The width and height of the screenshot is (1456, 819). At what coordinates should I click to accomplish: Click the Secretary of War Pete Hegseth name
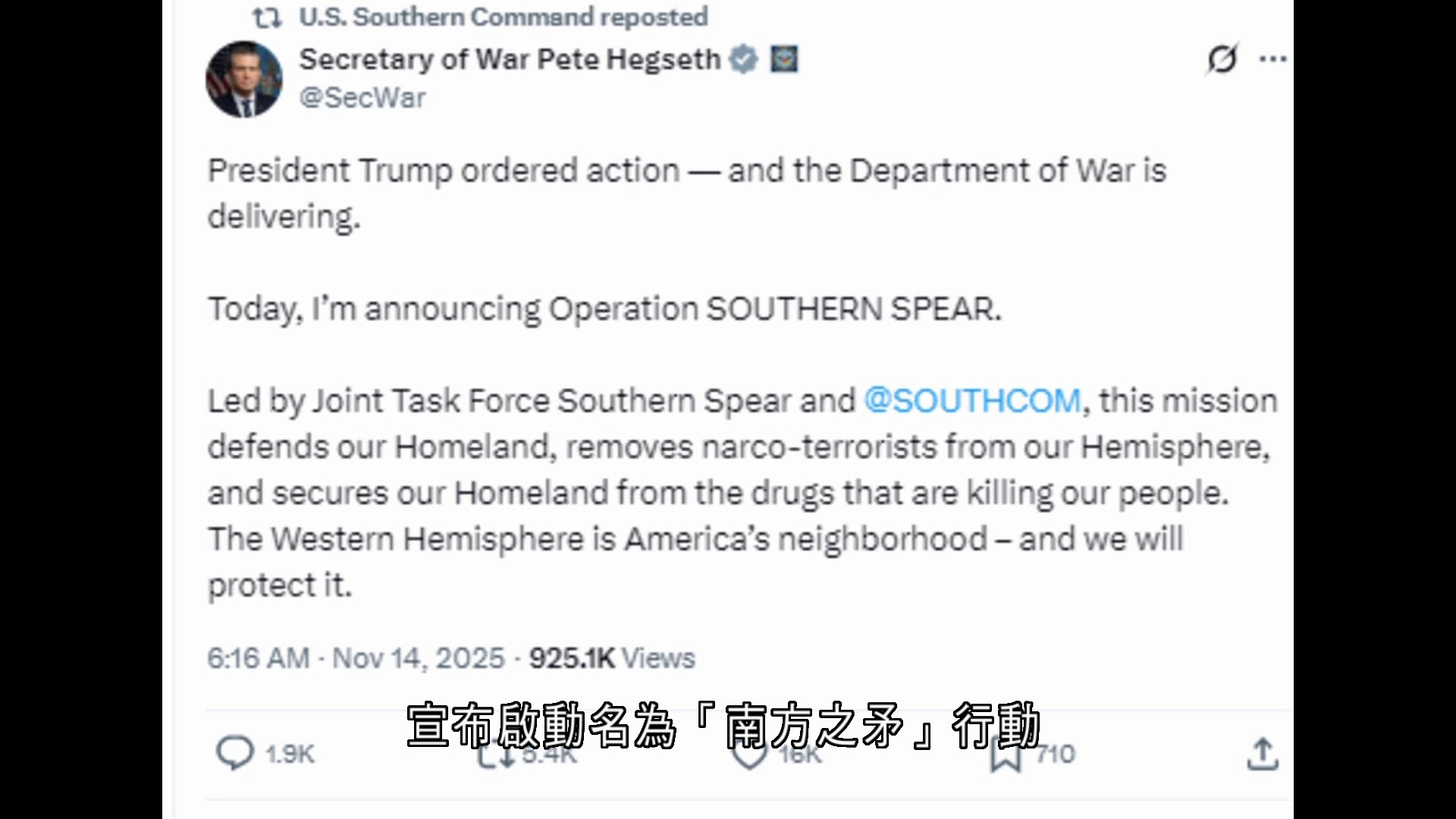click(510, 59)
